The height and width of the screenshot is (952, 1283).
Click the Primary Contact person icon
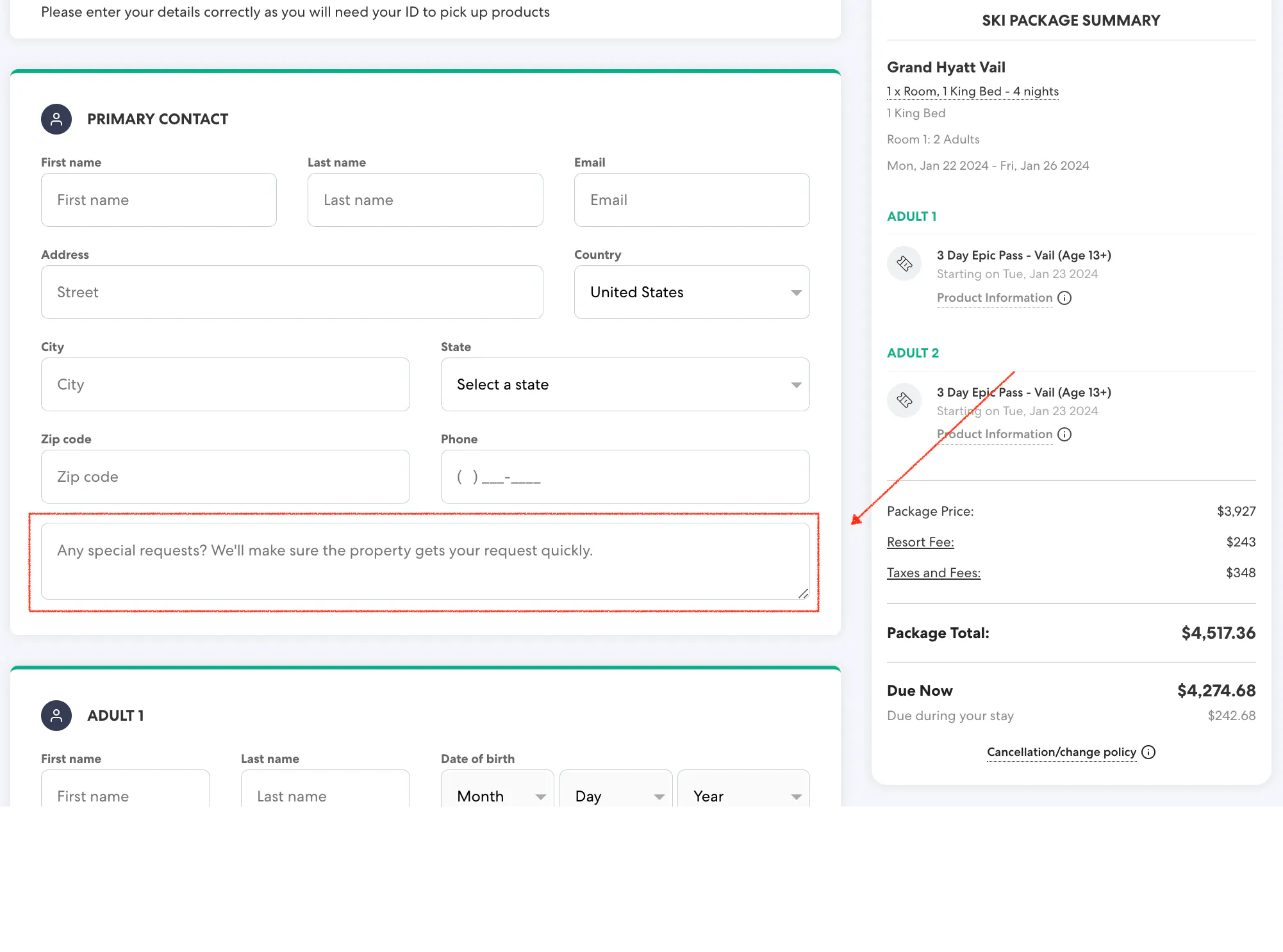pos(56,119)
